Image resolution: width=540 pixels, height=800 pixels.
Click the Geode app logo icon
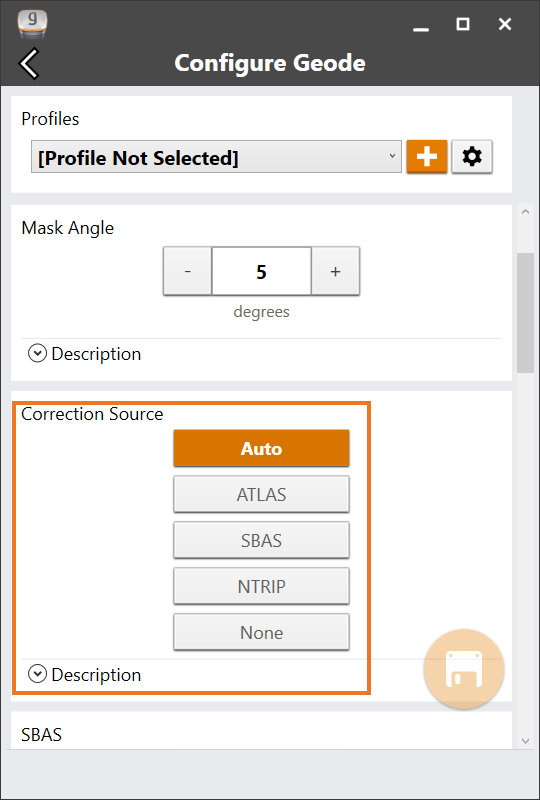pyautogui.click(x=32, y=24)
